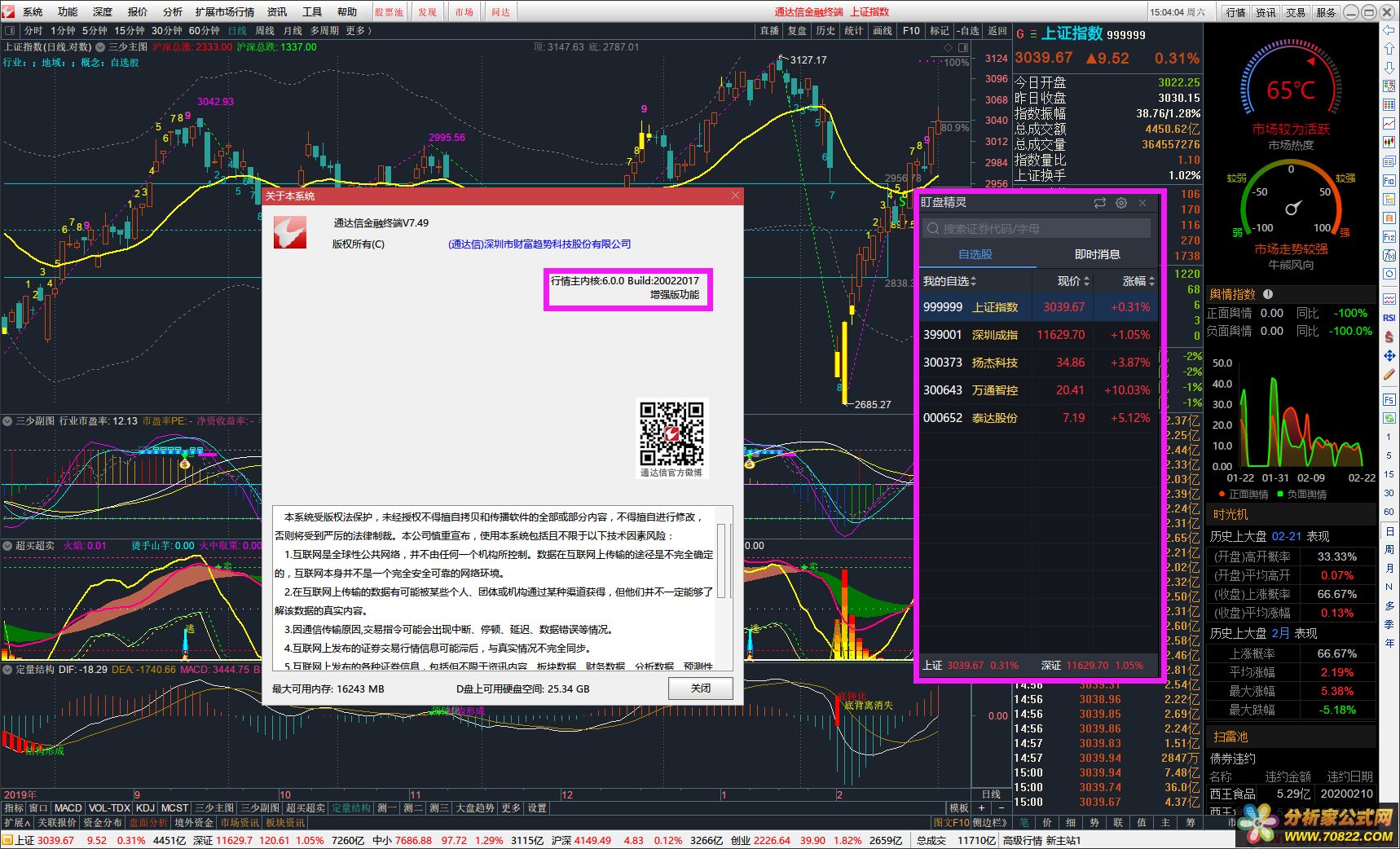Click the 股票池 button in top bar

click(389, 11)
